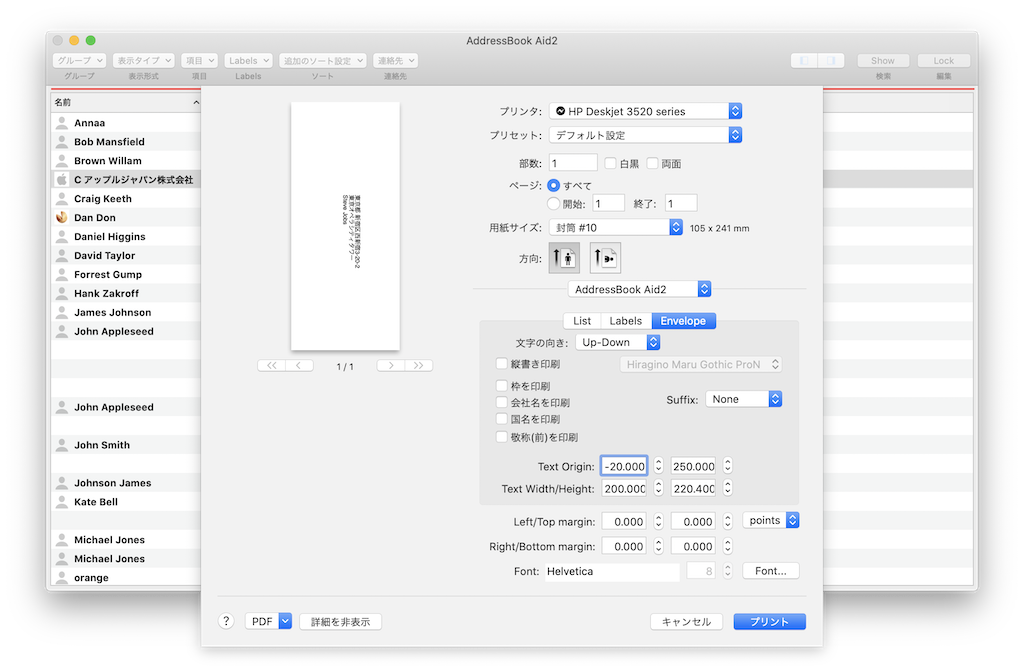Open the Labels toolbar menu

point(248,61)
